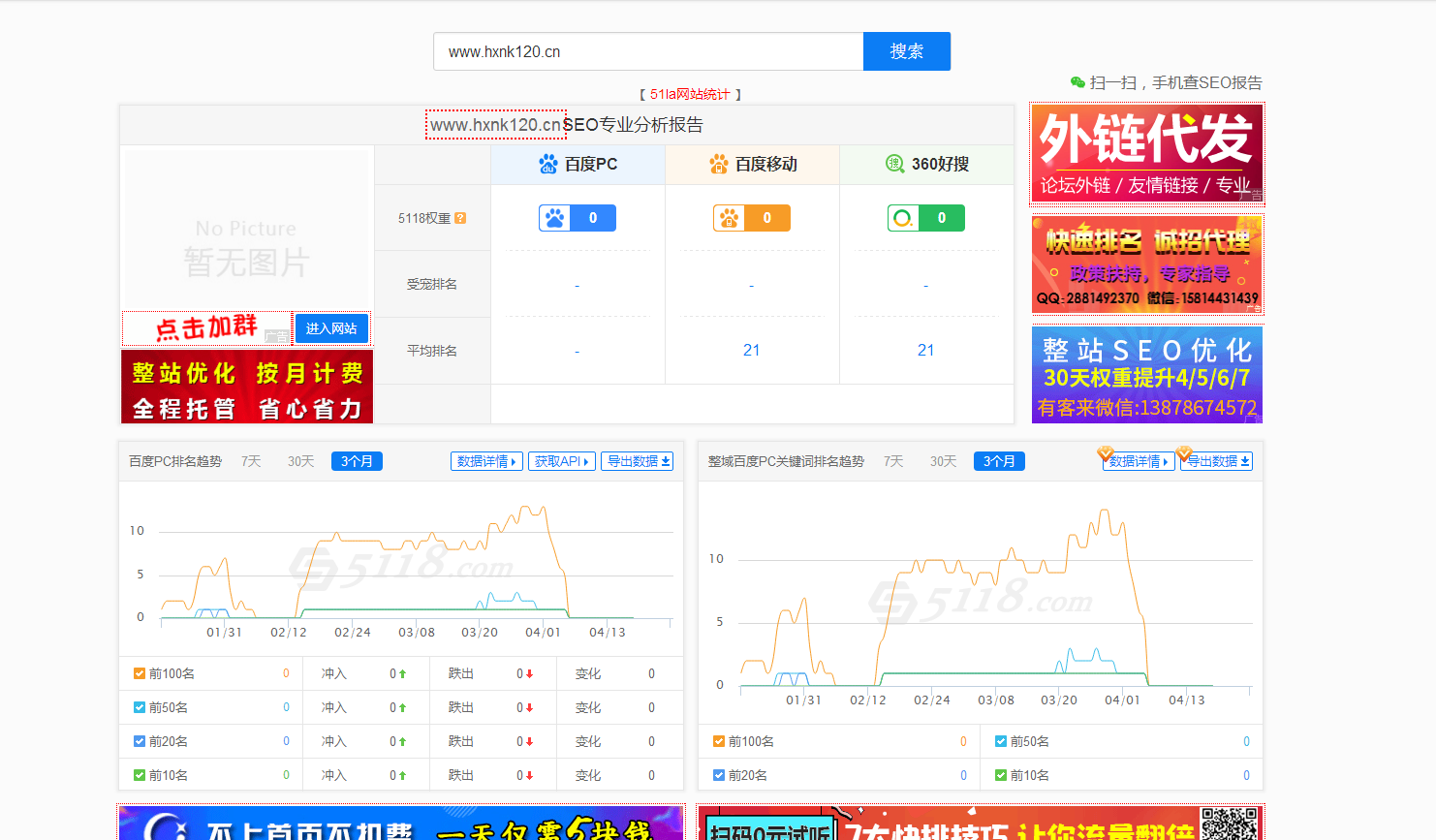Click Baidu mobile 平均排名 value 21
The height and width of the screenshot is (840, 1436).
[x=752, y=350]
